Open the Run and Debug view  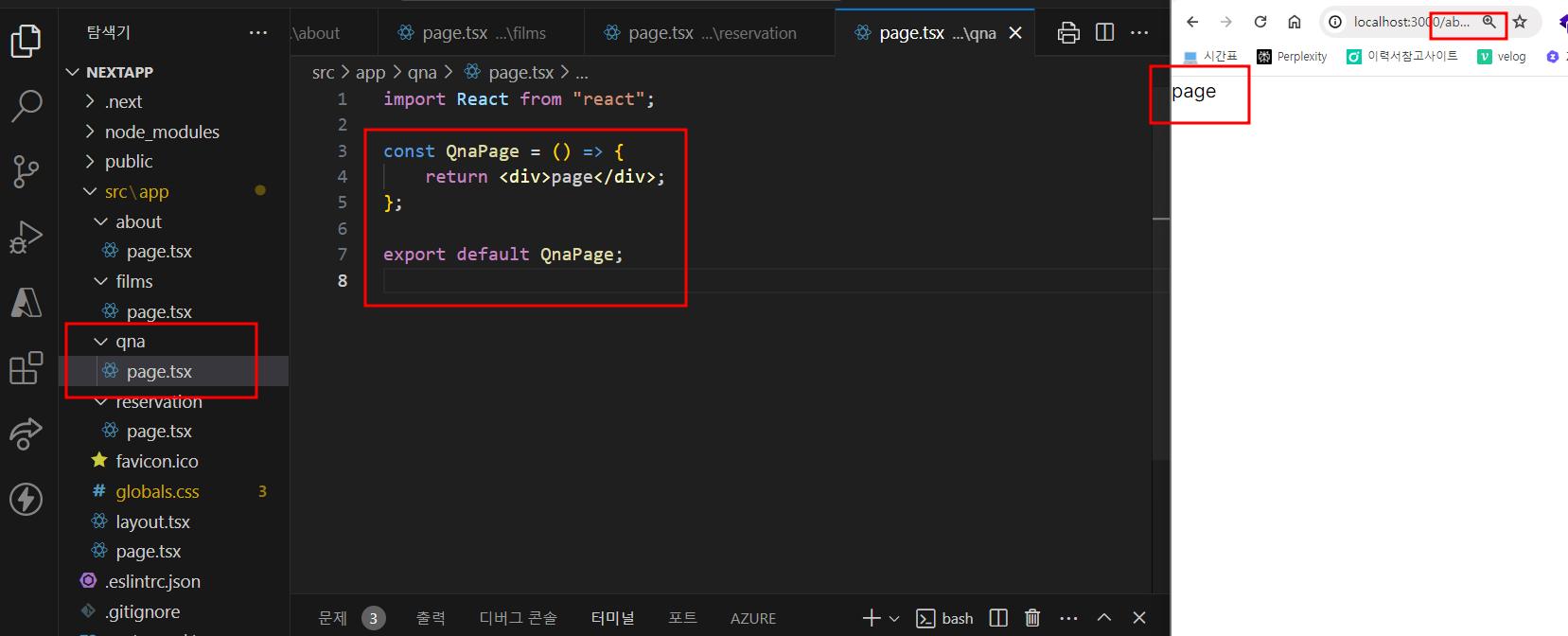[26, 237]
